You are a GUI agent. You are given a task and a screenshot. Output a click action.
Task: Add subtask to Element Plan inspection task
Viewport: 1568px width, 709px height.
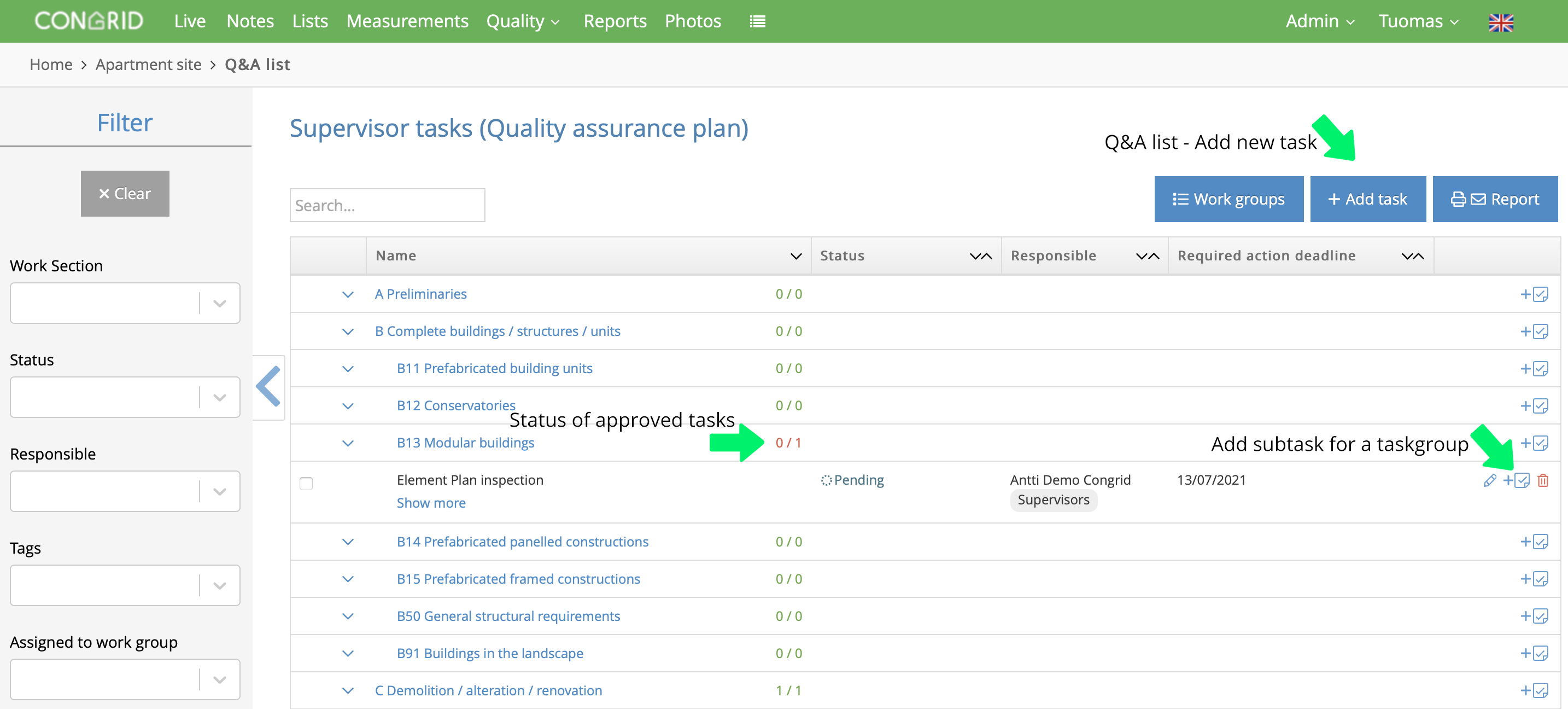[1516, 480]
